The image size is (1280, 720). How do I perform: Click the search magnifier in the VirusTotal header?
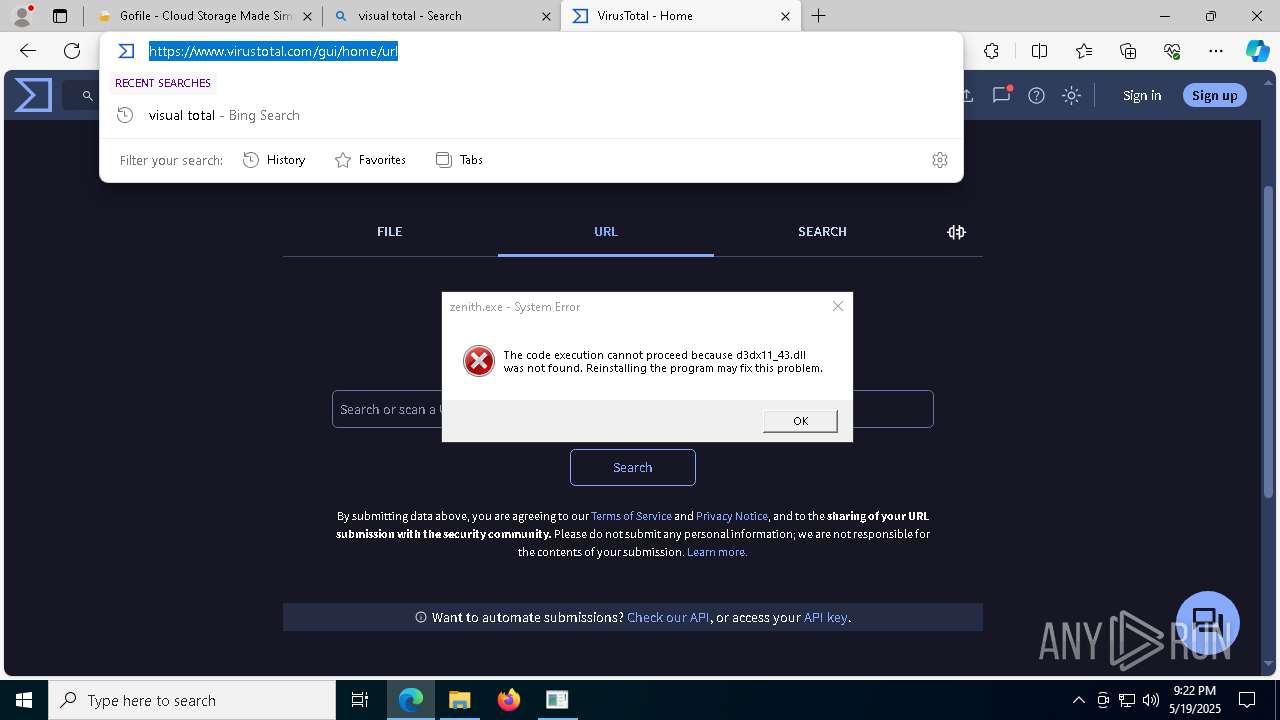(x=88, y=96)
